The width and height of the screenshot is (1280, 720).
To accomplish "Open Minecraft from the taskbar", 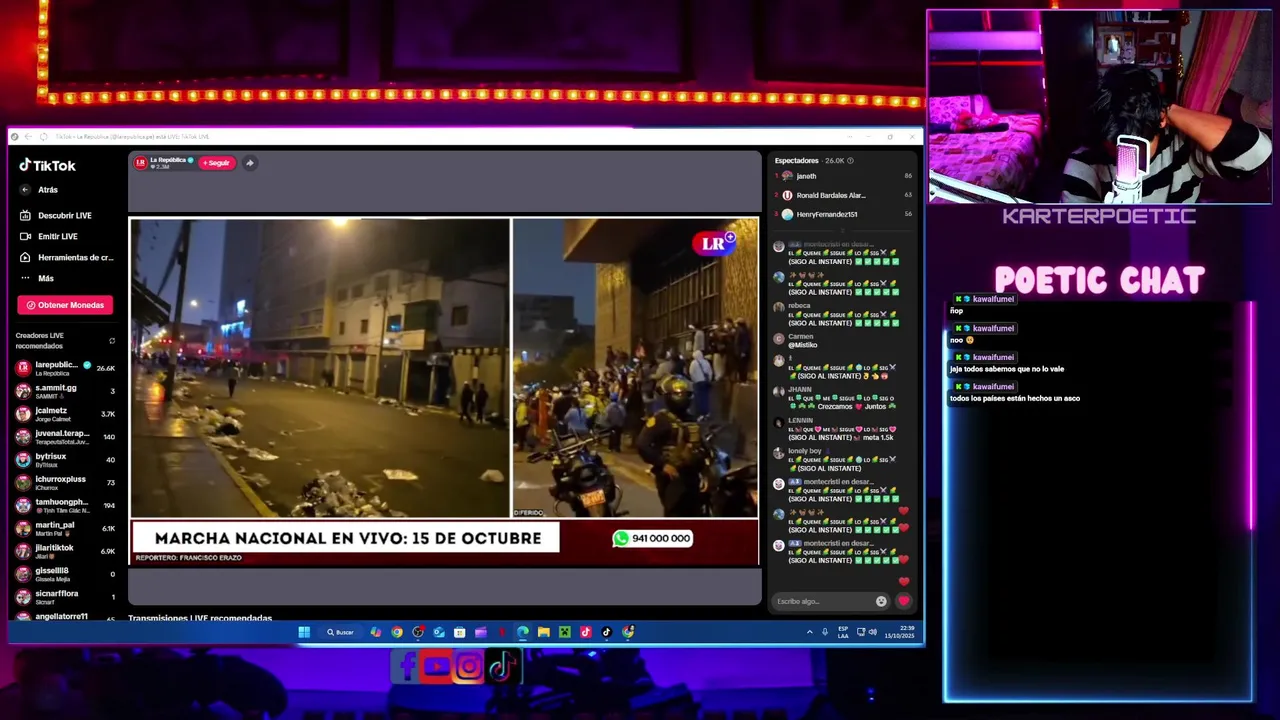I will (x=564, y=632).
